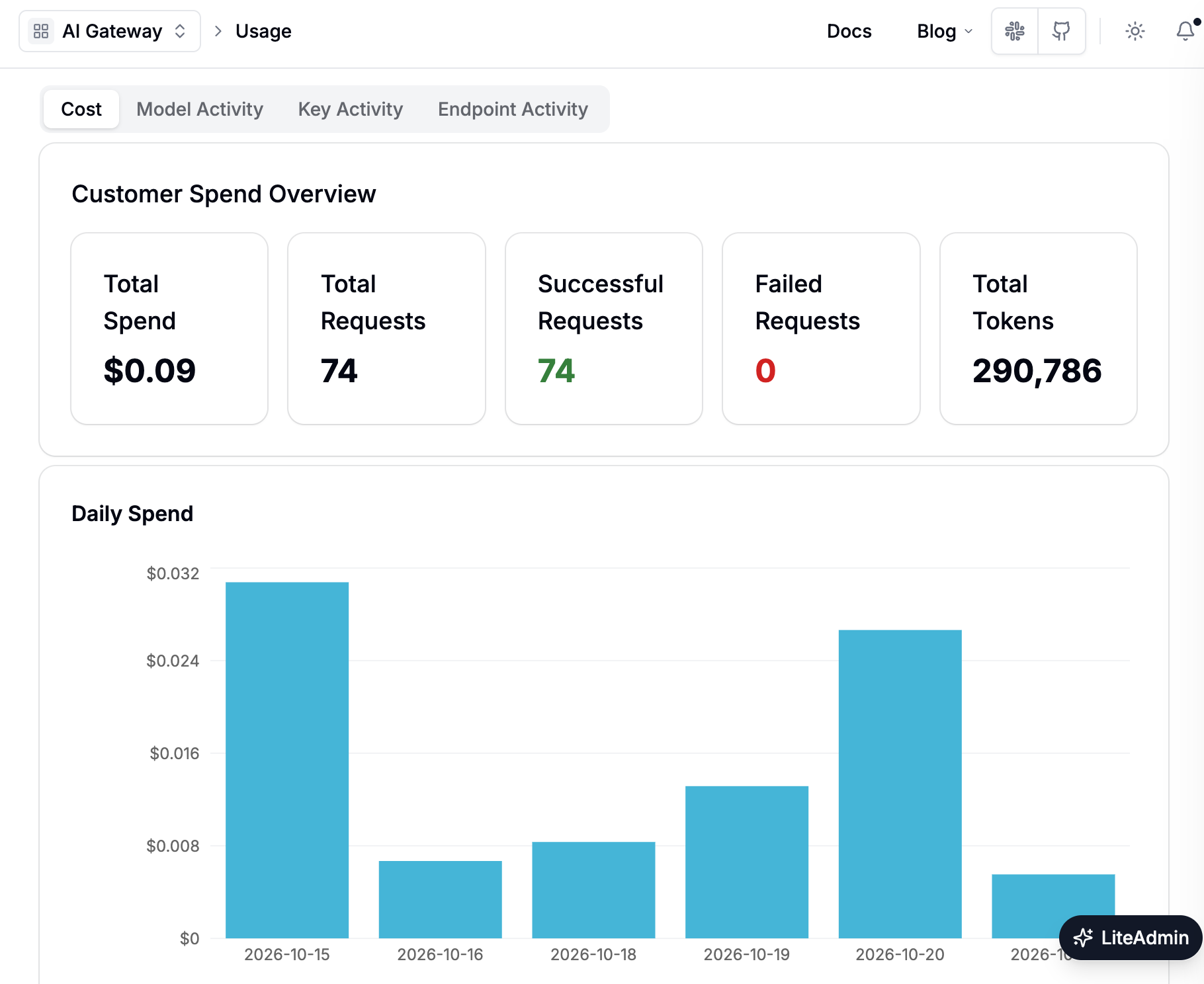Viewport: 1204px width, 984px height.
Task: Click the Total Requests card
Action: pyautogui.click(x=386, y=329)
